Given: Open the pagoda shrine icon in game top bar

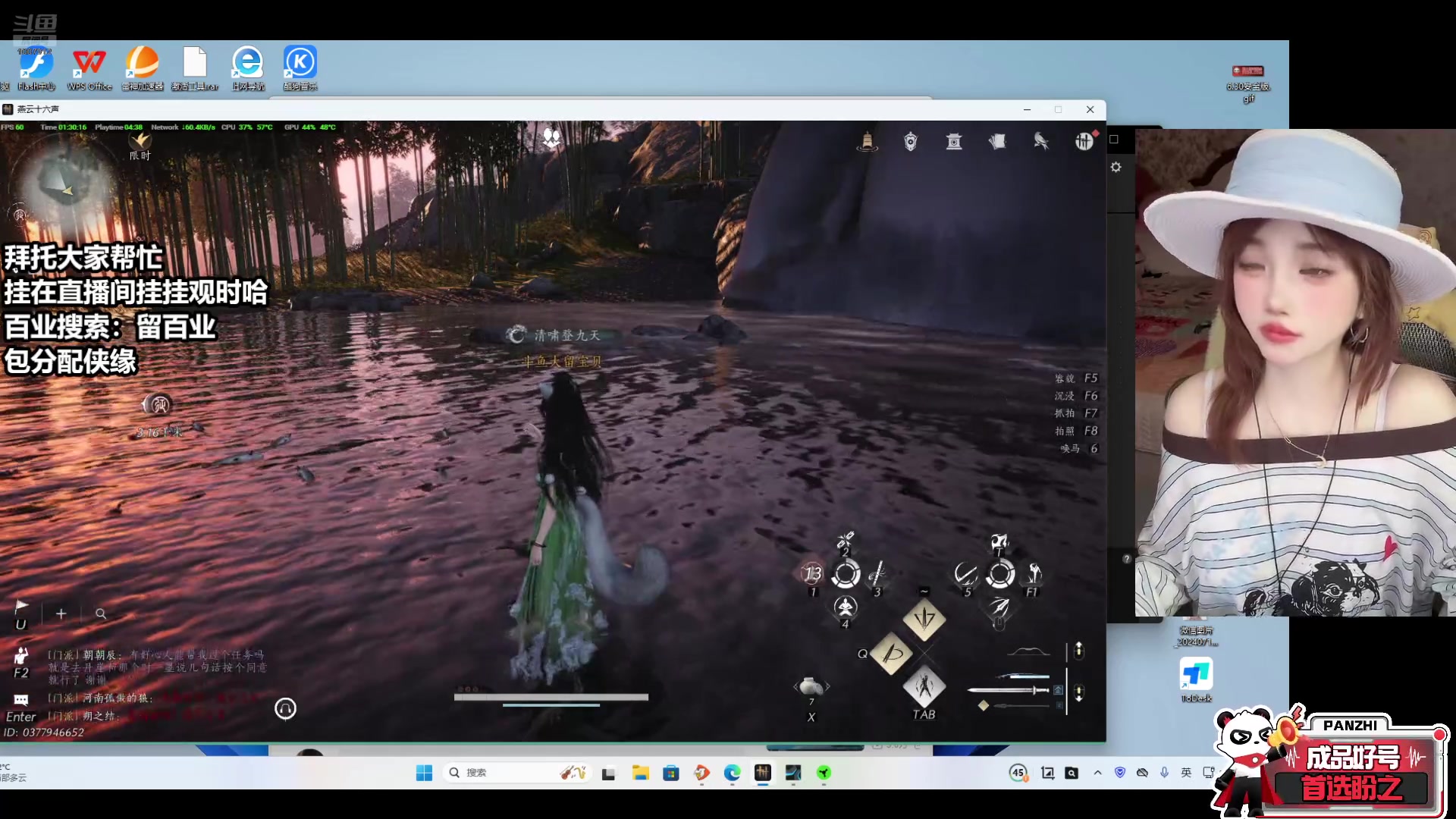Looking at the screenshot, I should pyautogui.click(x=954, y=141).
